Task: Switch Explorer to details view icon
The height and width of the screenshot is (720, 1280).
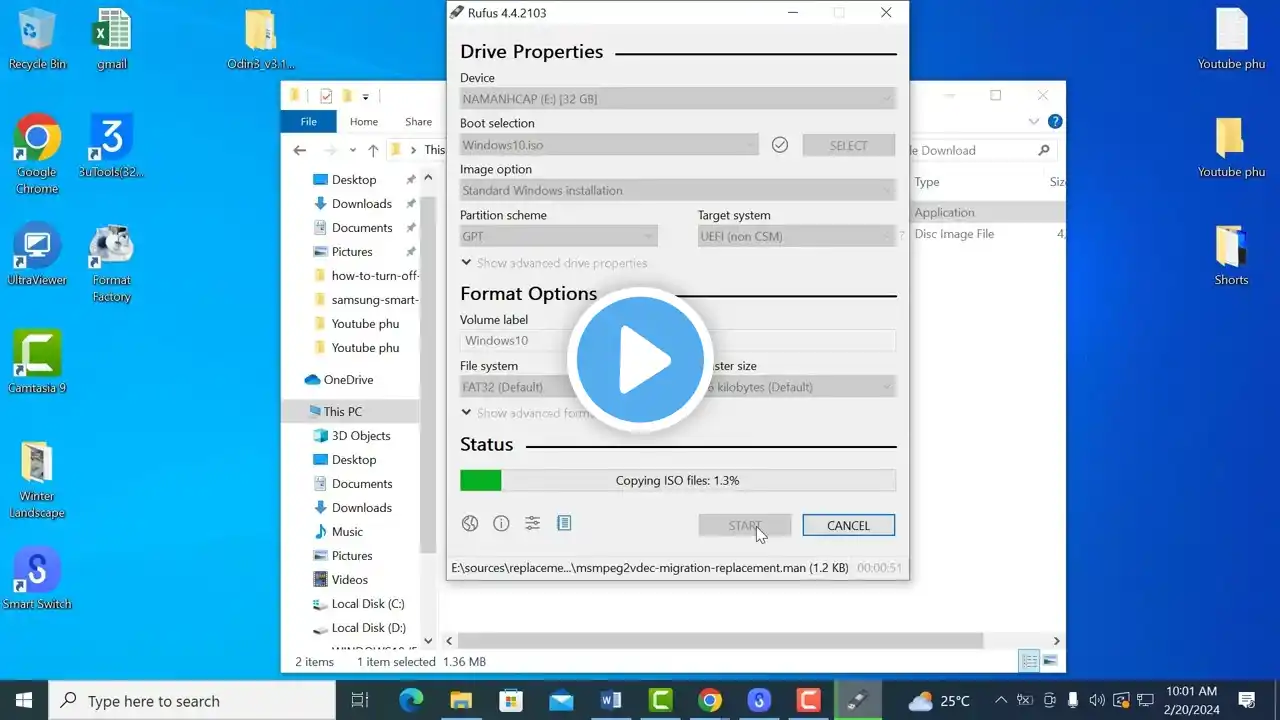Action: pyautogui.click(x=1028, y=661)
